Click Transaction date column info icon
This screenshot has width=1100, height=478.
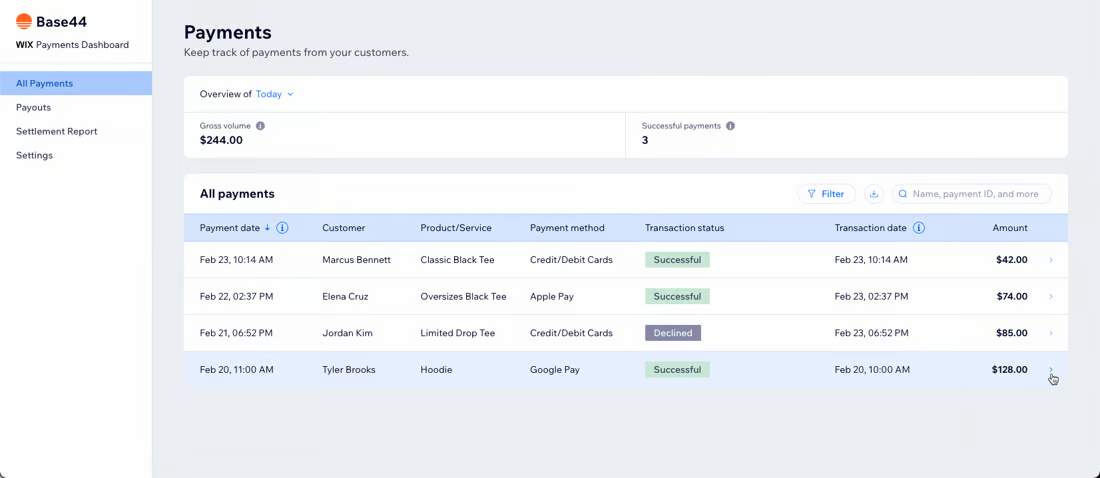pos(919,228)
